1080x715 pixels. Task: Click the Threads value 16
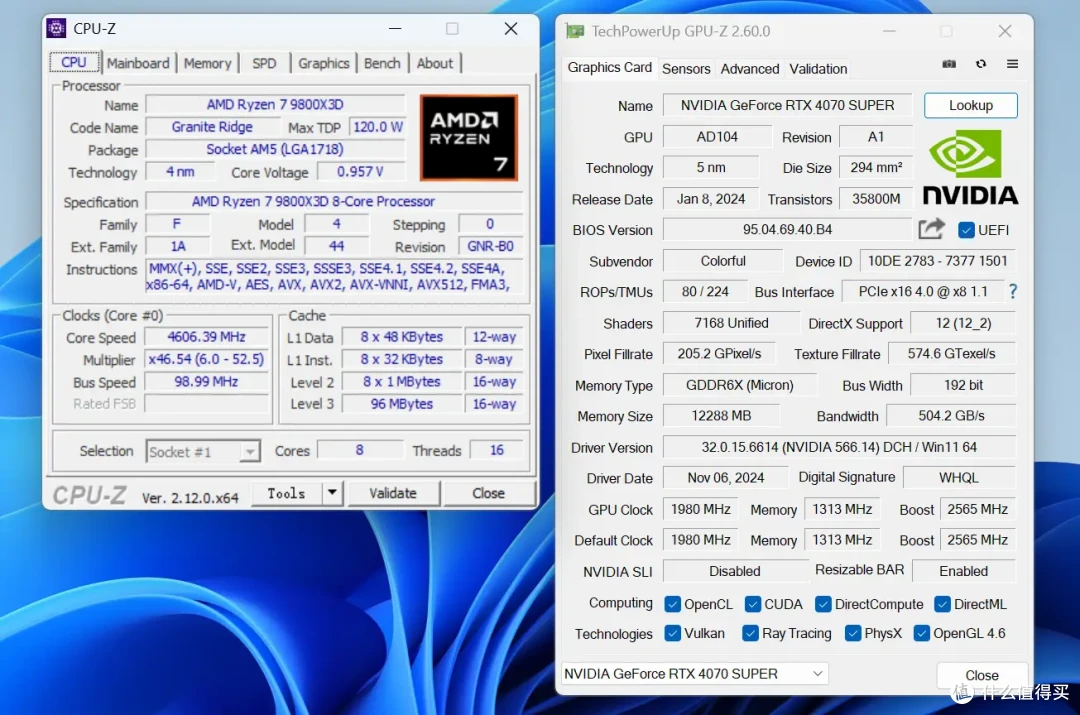pos(497,450)
